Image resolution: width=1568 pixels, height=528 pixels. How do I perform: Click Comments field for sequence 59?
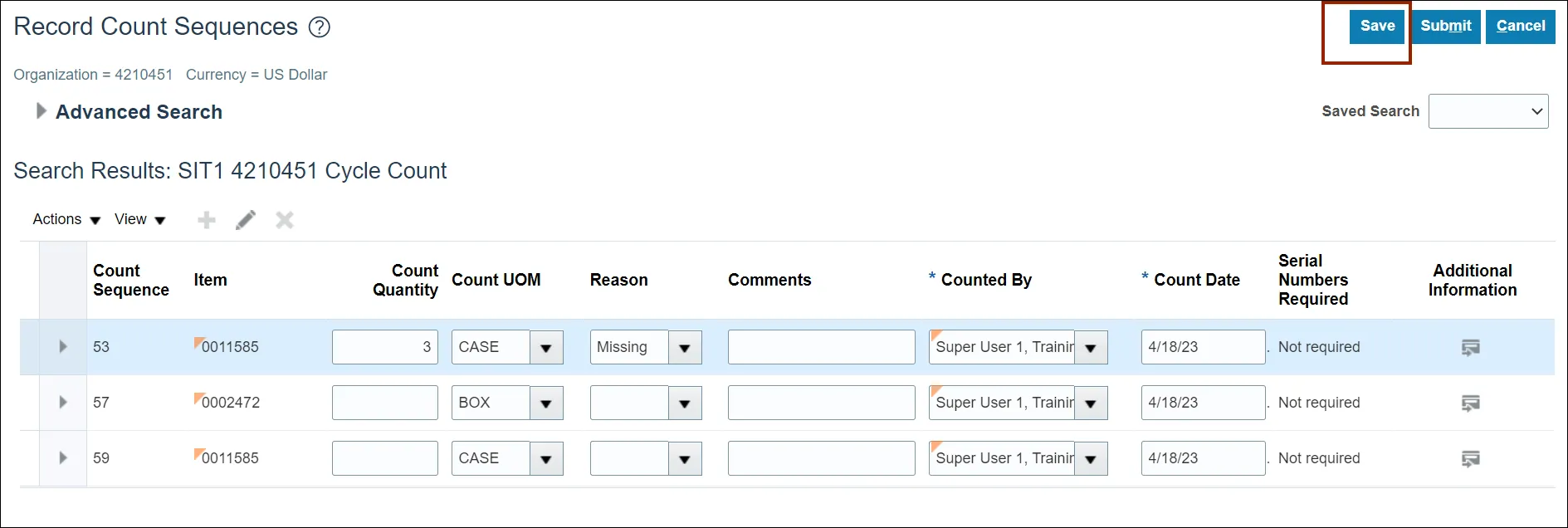coord(821,458)
